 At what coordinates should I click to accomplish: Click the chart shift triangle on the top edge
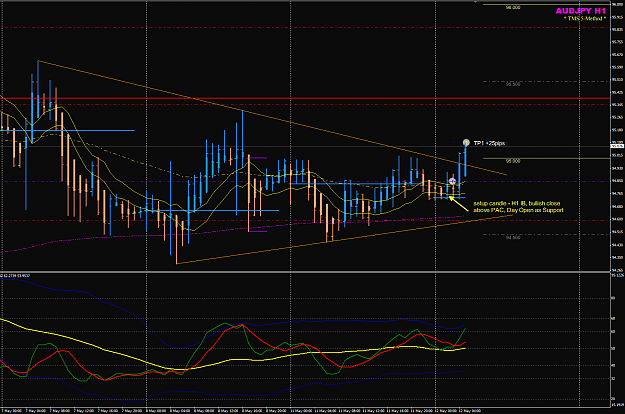475,2
